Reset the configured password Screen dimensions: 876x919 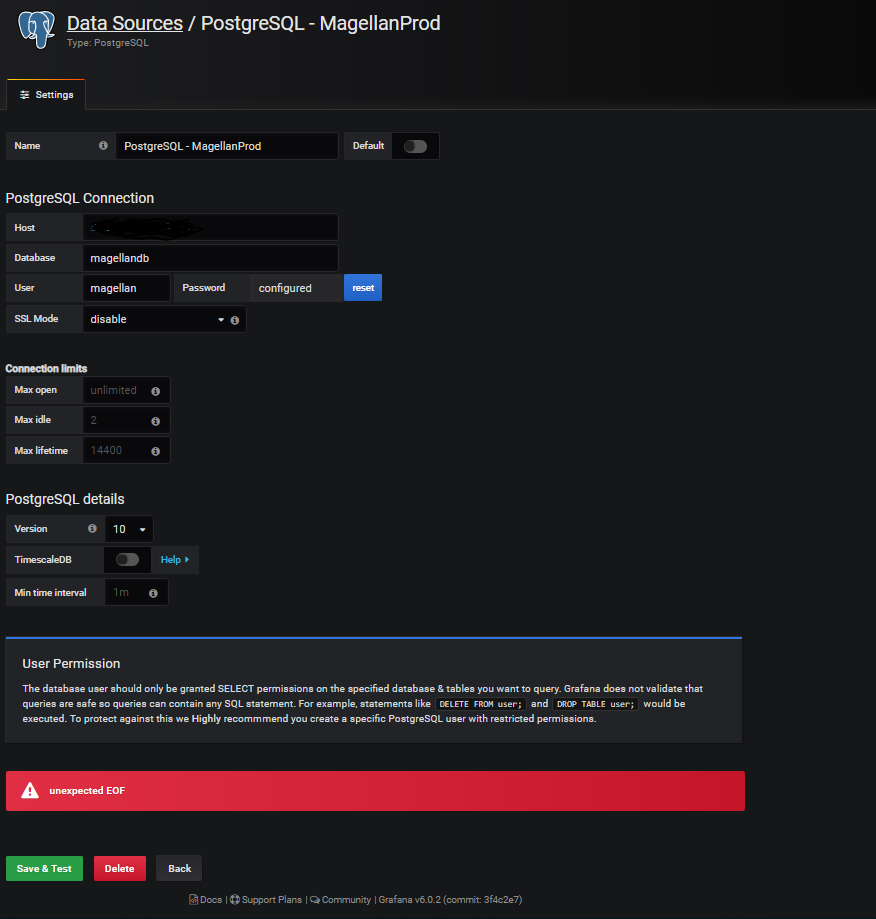tap(362, 287)
